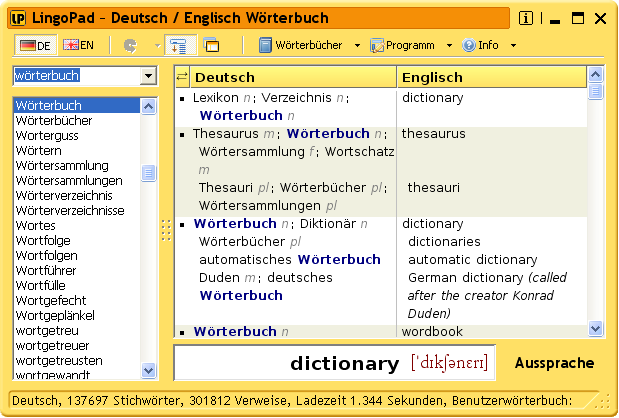Click the Deutsch column header
Image resolution: width=619 pixels, height=418 pixels.
pos(294,77)
